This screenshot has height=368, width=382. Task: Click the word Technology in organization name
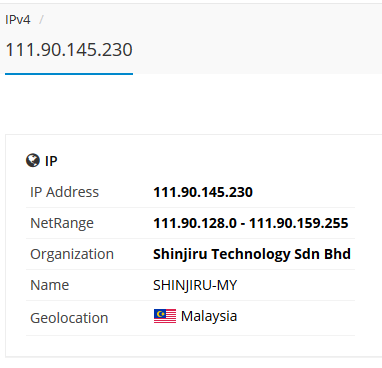[x=251, y=255]
